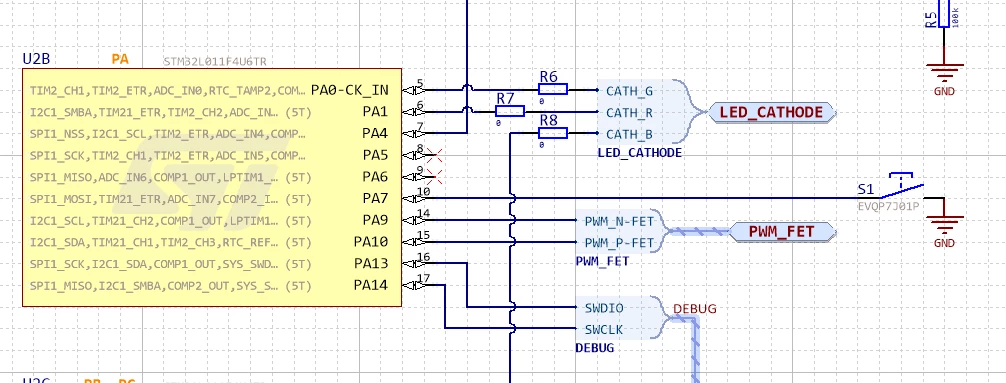This screenshot has height=383, width=1006.
Task: Select the PWM_FET port symbol
Action: click(782, 232)
